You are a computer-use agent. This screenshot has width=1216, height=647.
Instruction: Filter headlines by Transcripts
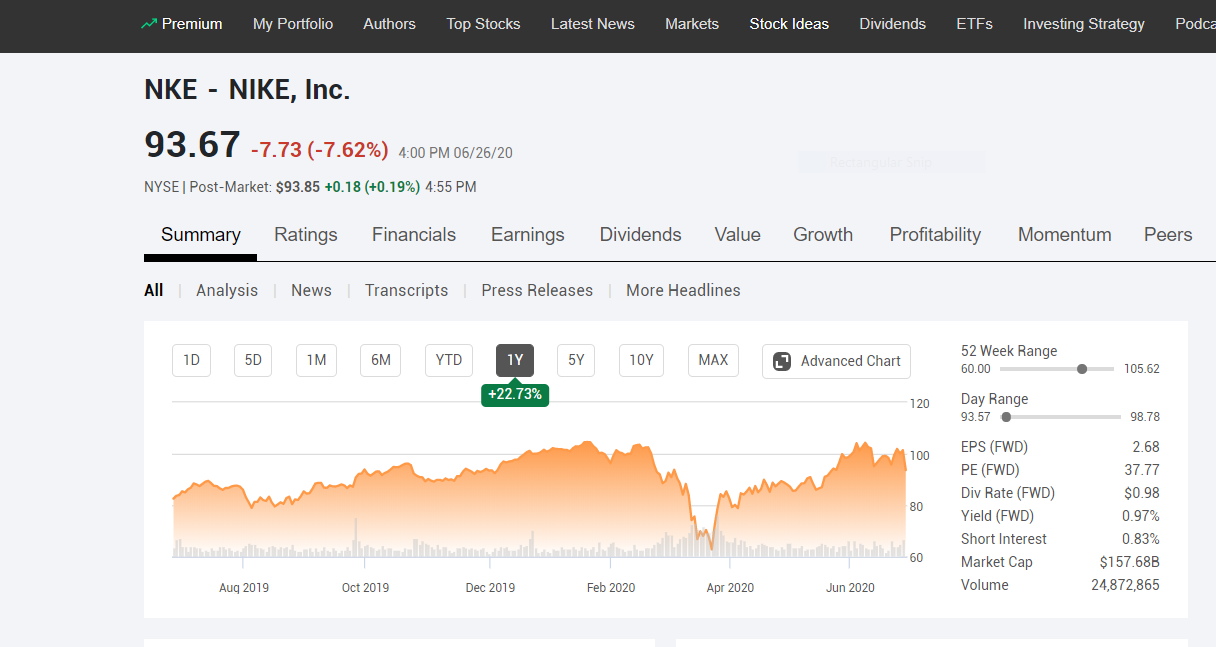pos(406,290)
